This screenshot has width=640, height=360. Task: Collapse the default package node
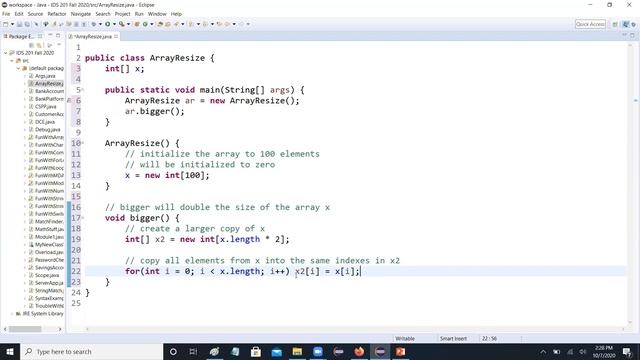(19, 68)
